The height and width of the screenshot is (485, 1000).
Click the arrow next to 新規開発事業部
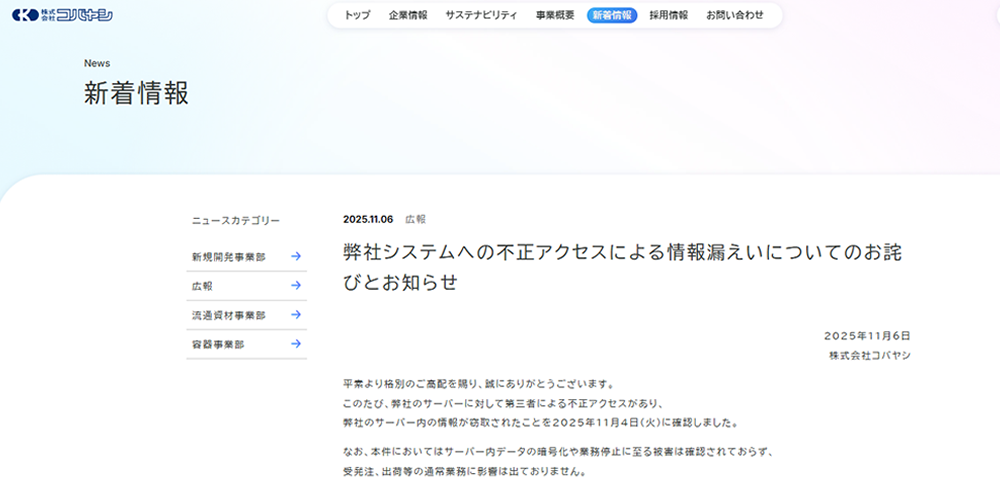tap(296, 257)
